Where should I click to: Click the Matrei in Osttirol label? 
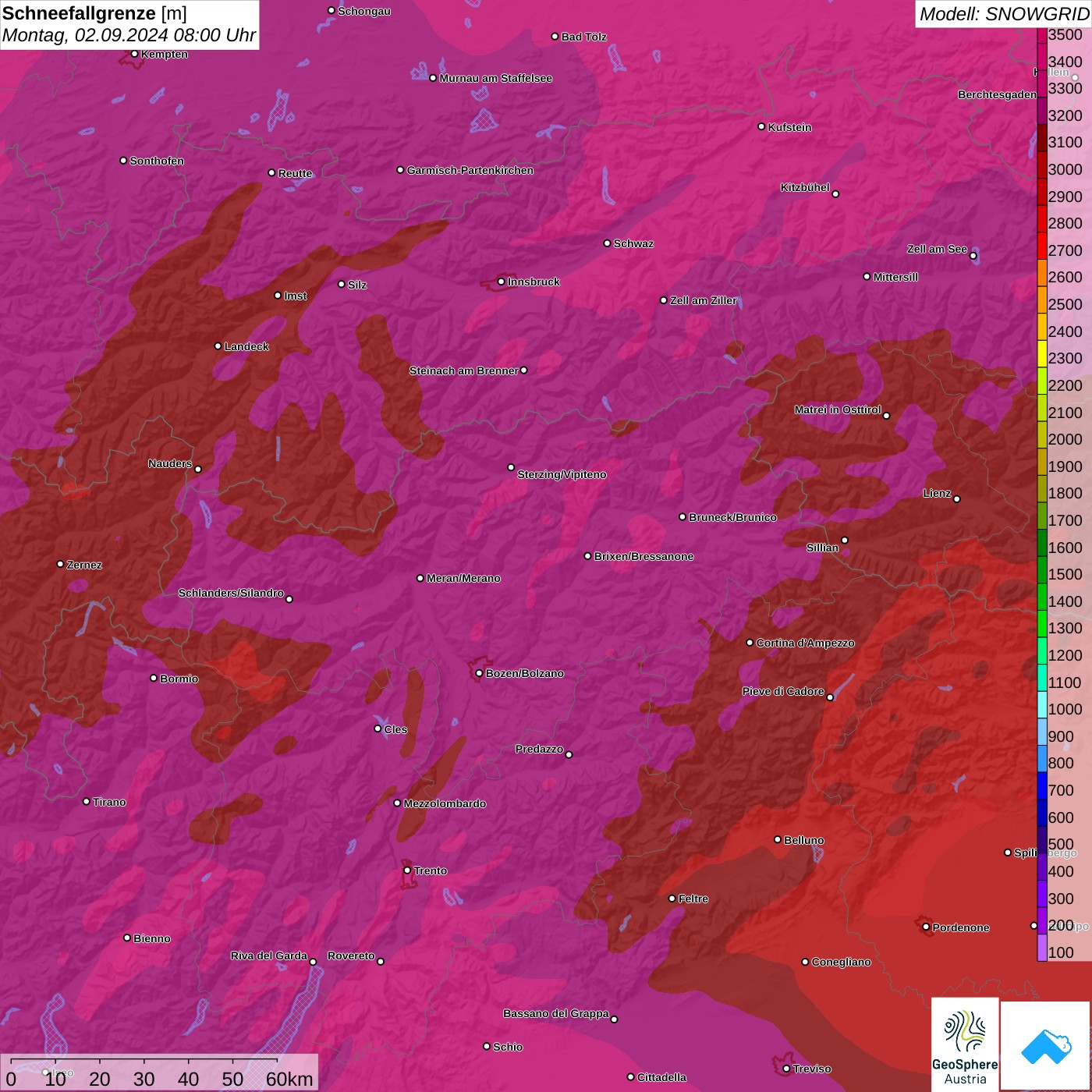coord(838,409)
